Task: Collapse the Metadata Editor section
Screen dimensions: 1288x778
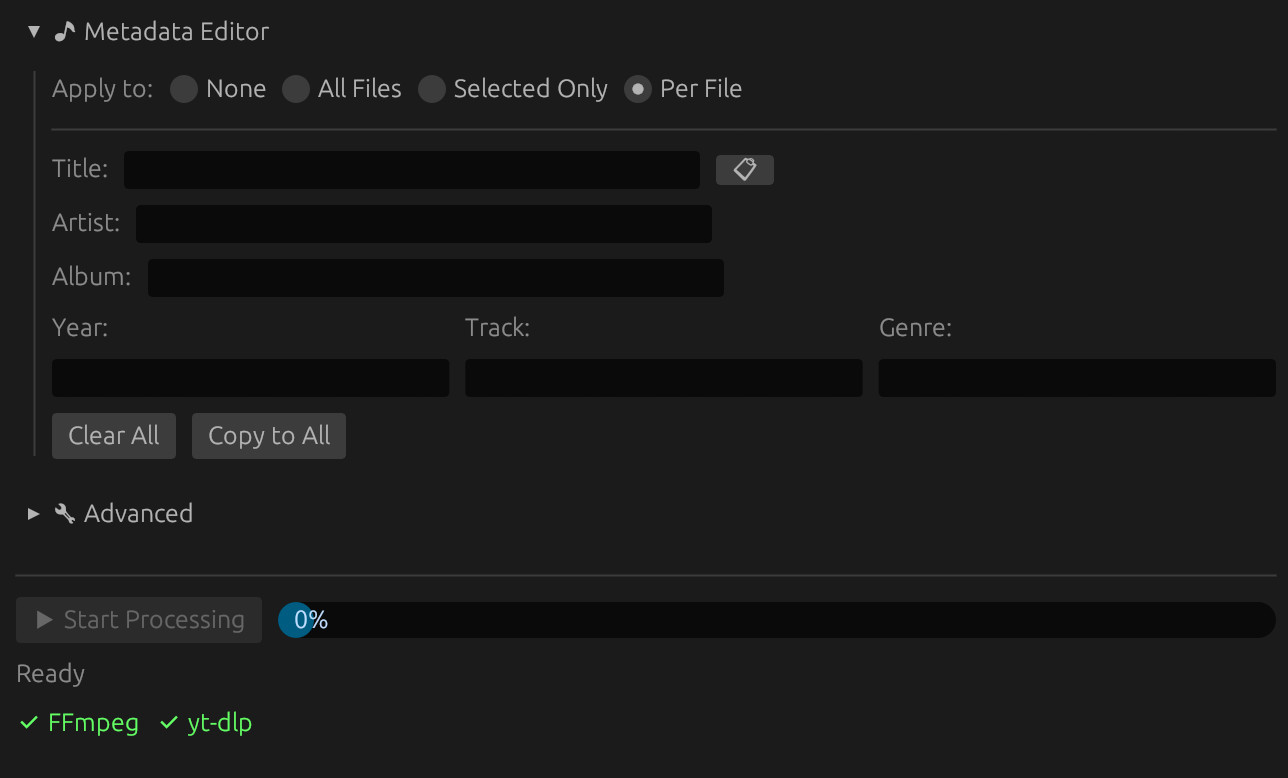Action: click(x=34, y=32)
